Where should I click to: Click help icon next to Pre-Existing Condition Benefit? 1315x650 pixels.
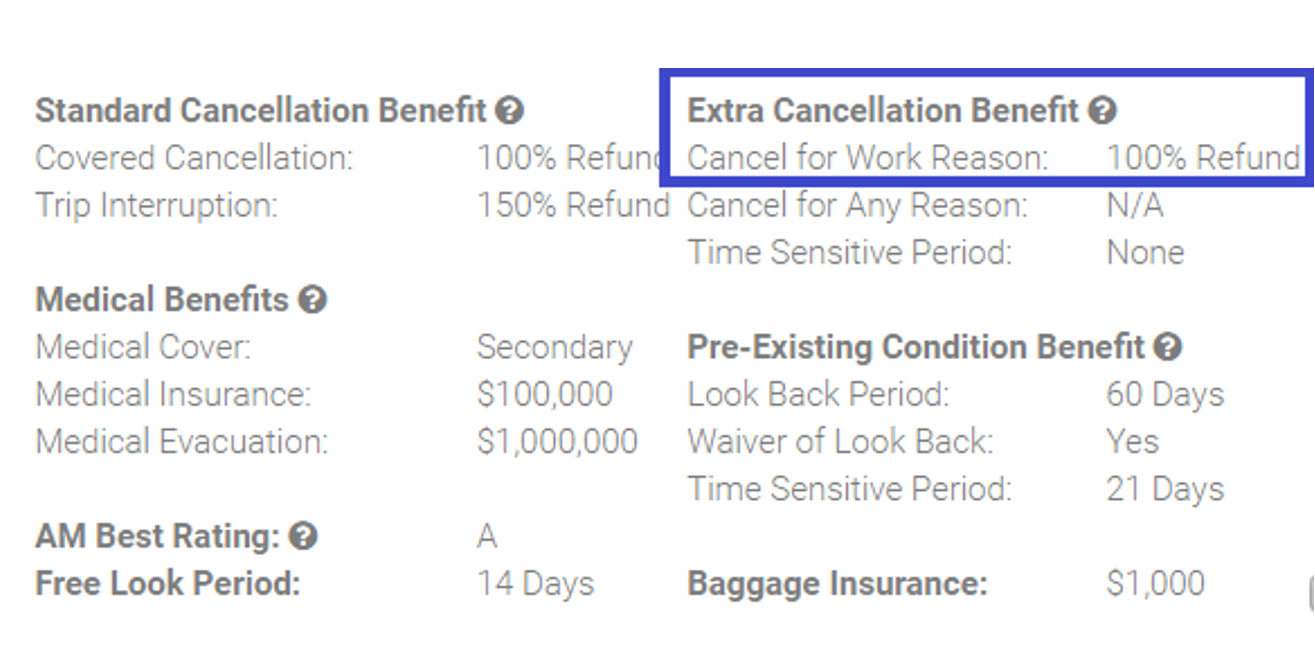[x=1167, y=347]
